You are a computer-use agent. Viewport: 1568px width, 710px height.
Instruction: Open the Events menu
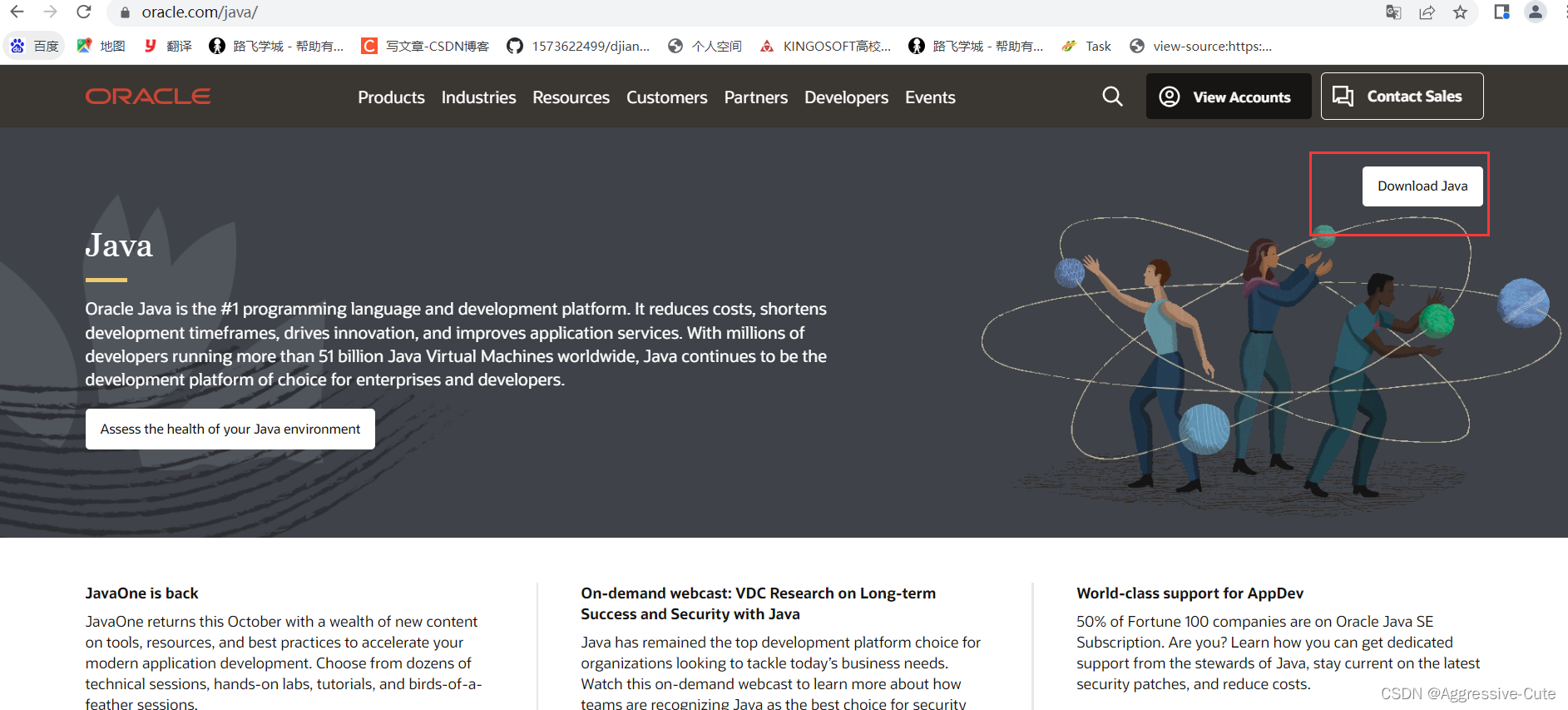pyautogui.click(x=930, y=97)
